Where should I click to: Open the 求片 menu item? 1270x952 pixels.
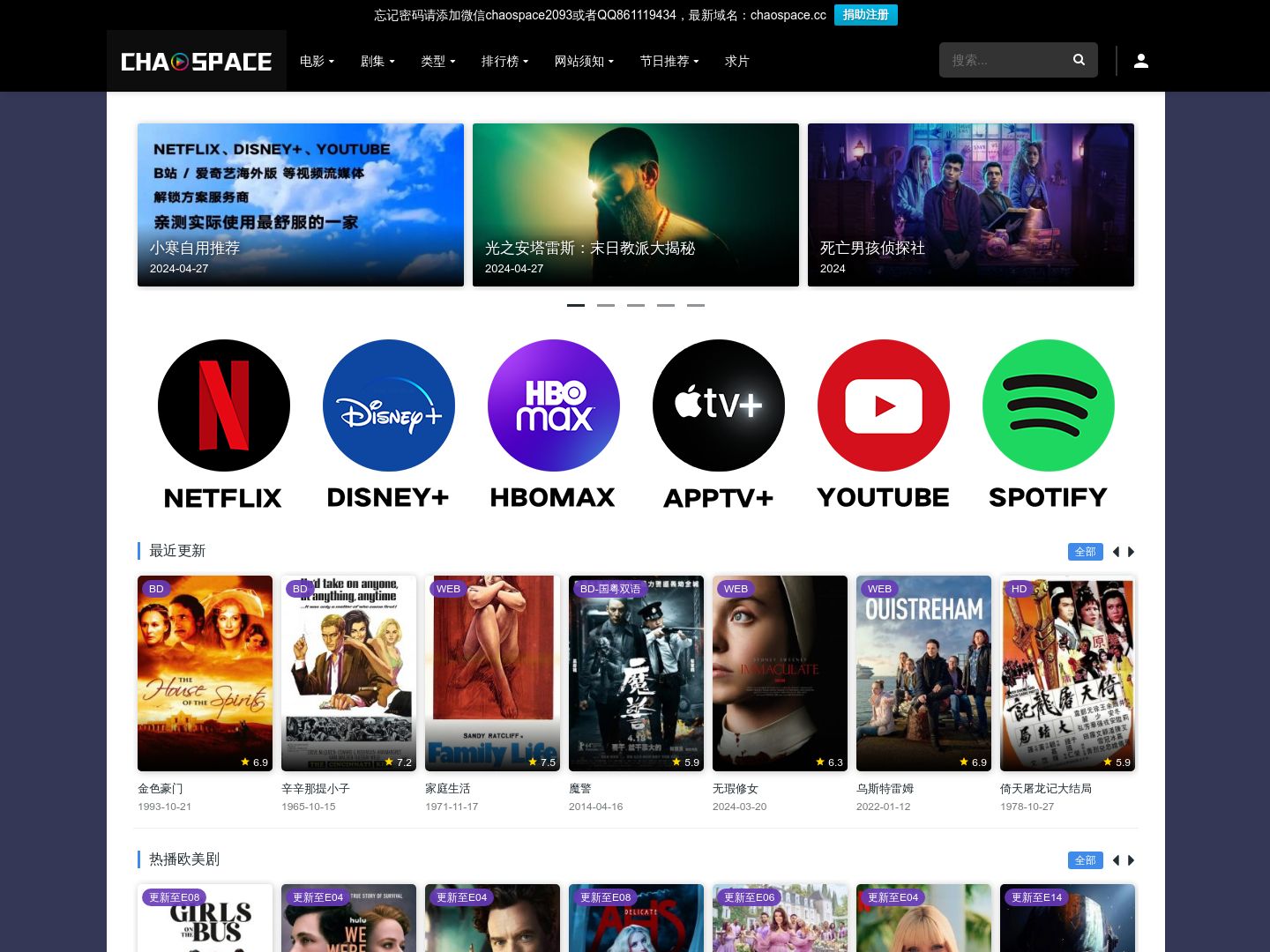tap(737, 61)
